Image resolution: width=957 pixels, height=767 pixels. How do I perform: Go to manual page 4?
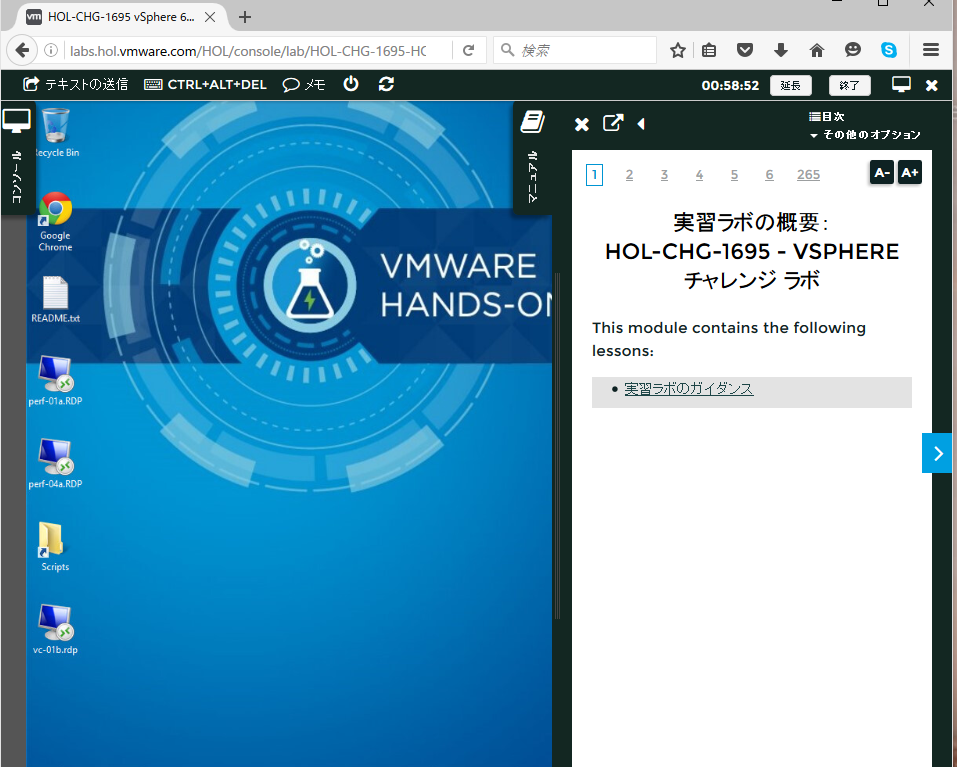[x=699, y=175]
